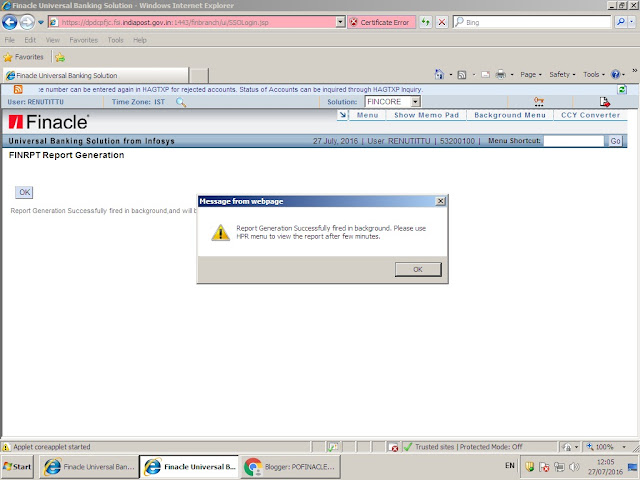
Task: Click the change password key icon
Action: (539, 102)
